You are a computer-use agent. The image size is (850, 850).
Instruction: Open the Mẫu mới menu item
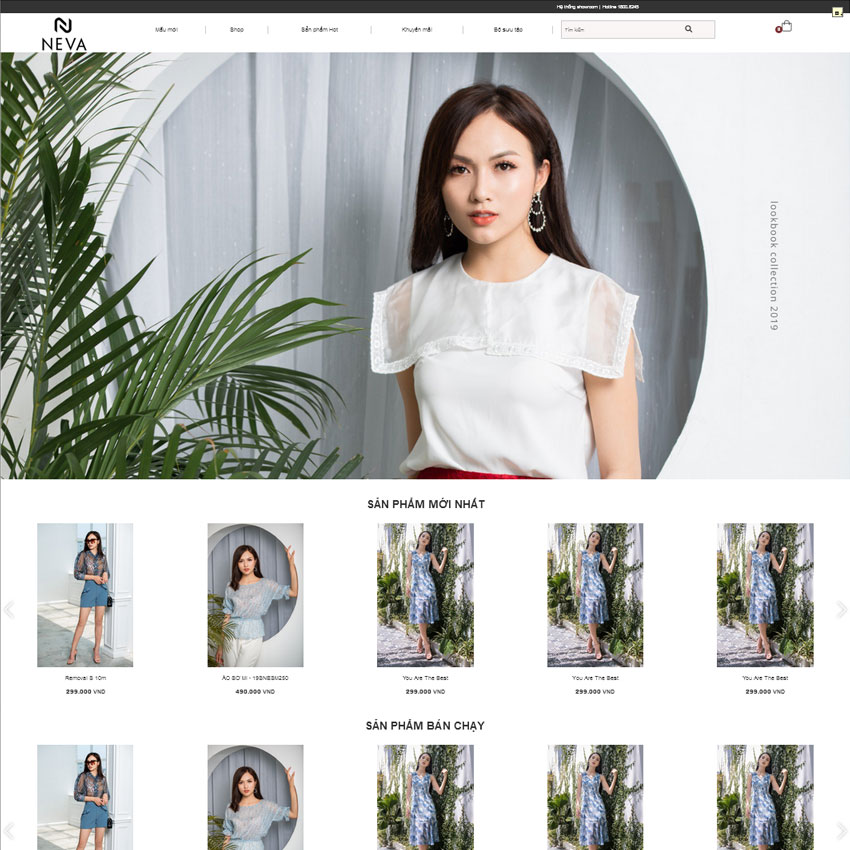[x=166, y=30]
